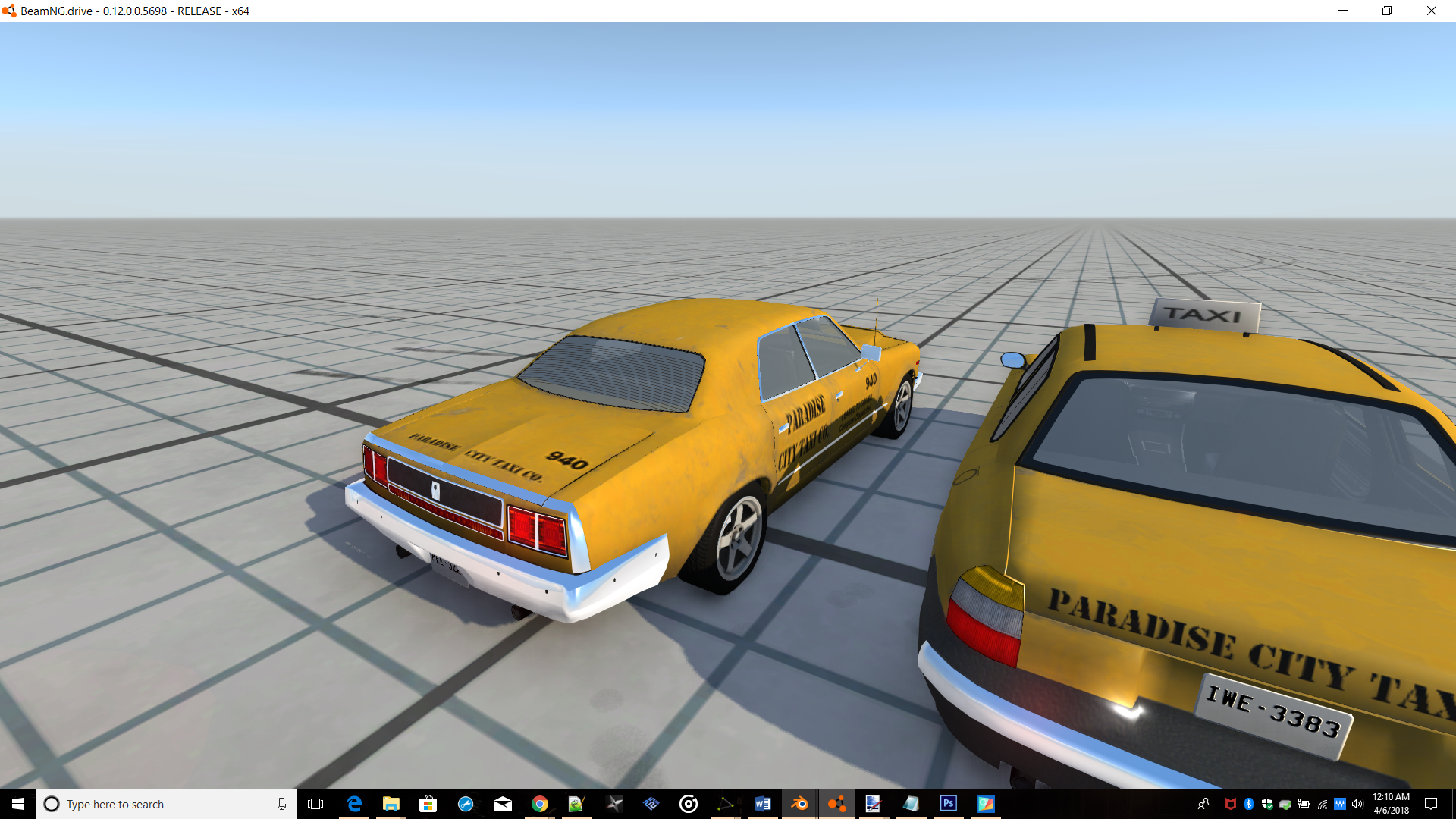
Task: Click the taskbar search box
Action: tap(167, 804)
